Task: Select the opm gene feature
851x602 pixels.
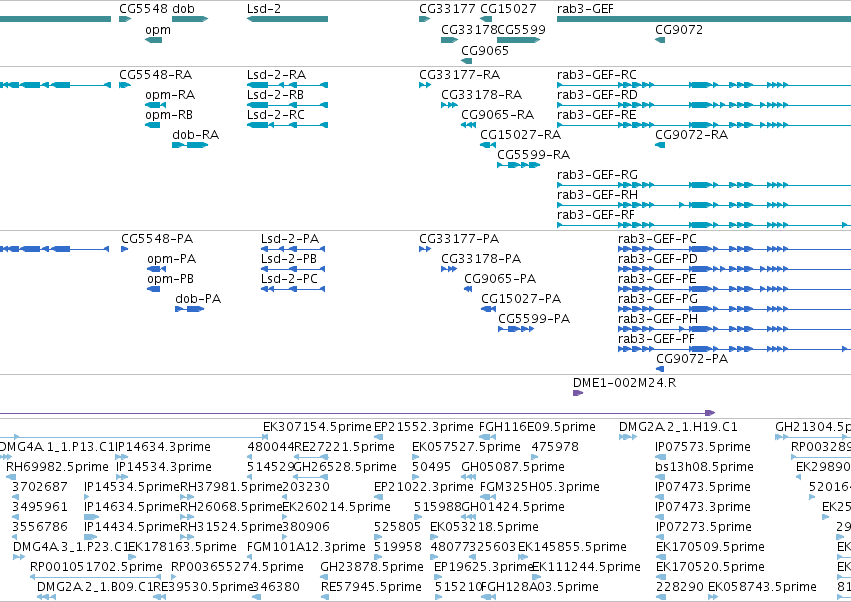Action: 153,40
